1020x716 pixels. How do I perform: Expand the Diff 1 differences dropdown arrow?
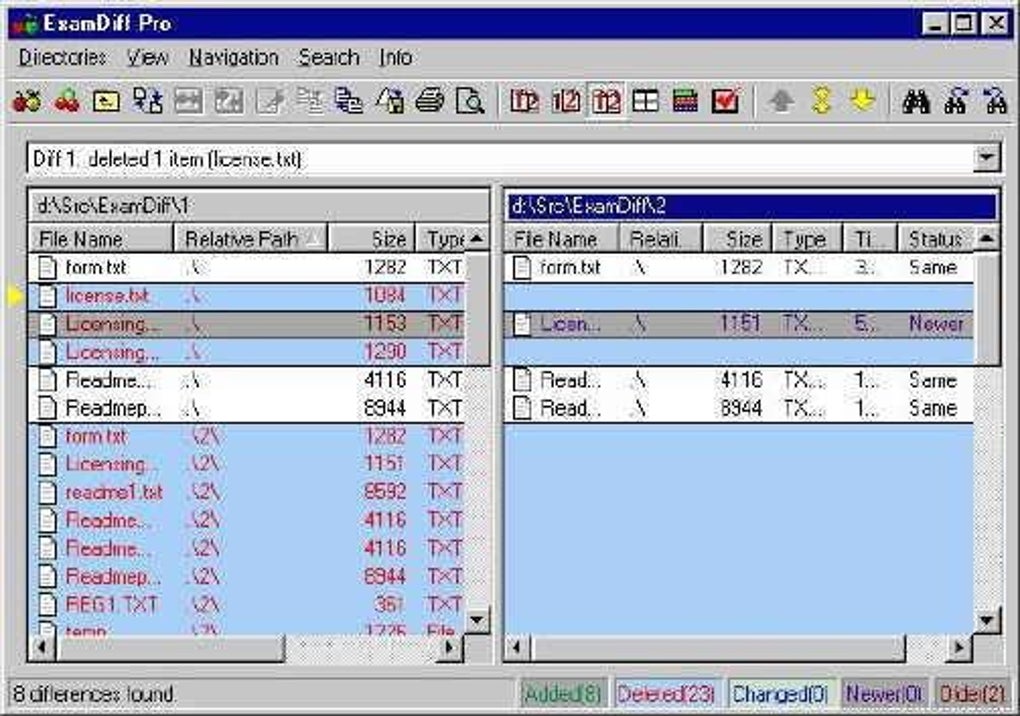pos(986,158)
